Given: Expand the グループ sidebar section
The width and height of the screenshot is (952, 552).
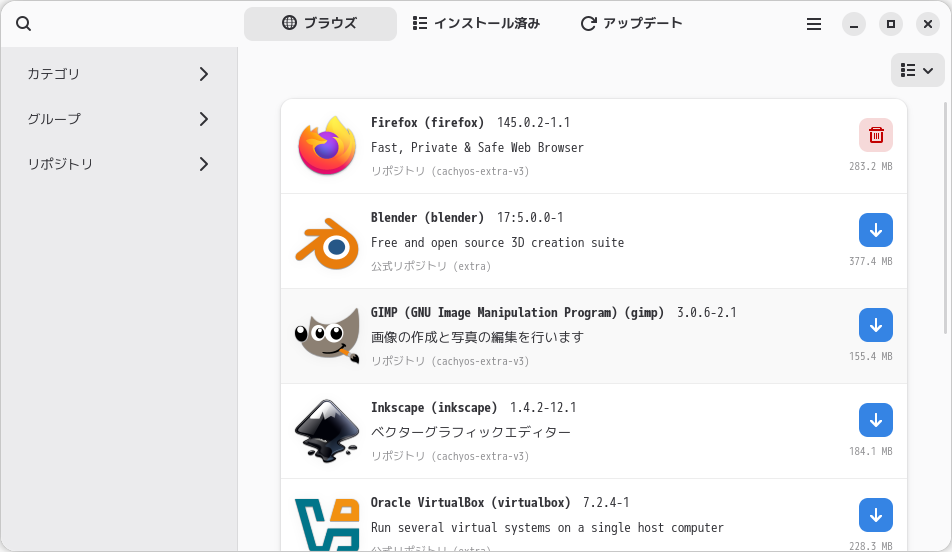Looking at the screenshot, I should pyautogui.click(x=118, y=119).
